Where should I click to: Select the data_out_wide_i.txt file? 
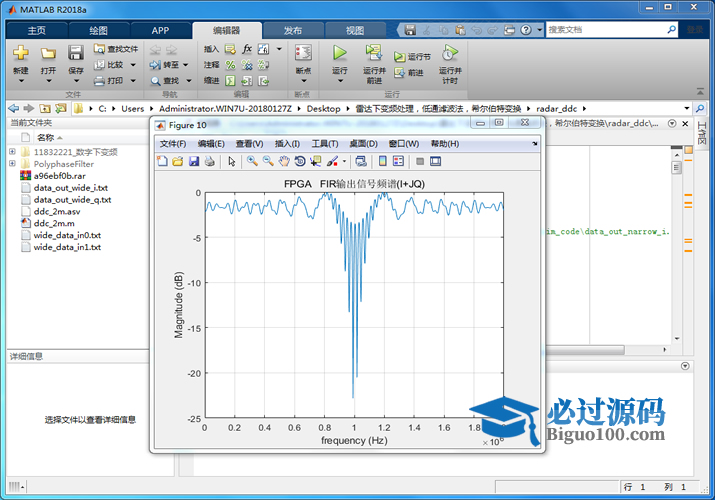point(71,188)
